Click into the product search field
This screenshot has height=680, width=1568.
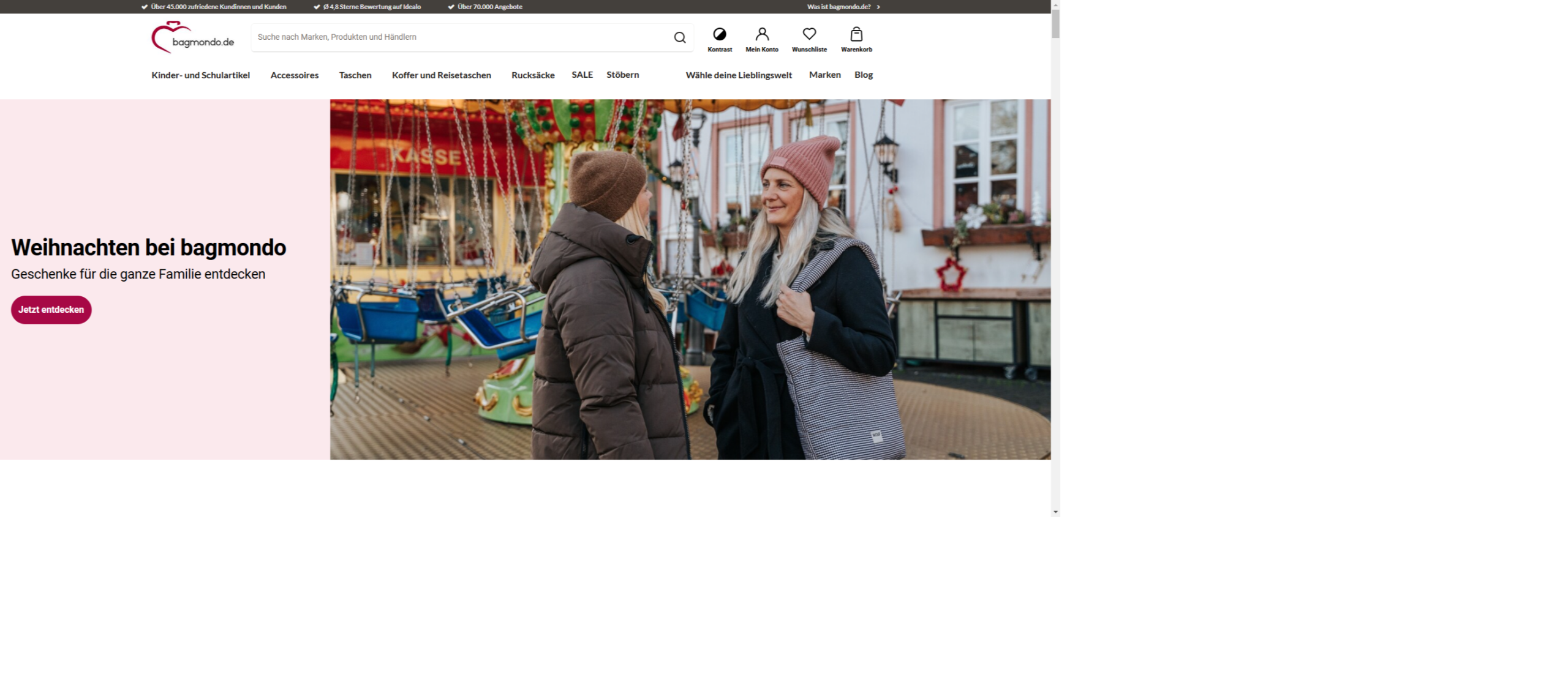459,37
